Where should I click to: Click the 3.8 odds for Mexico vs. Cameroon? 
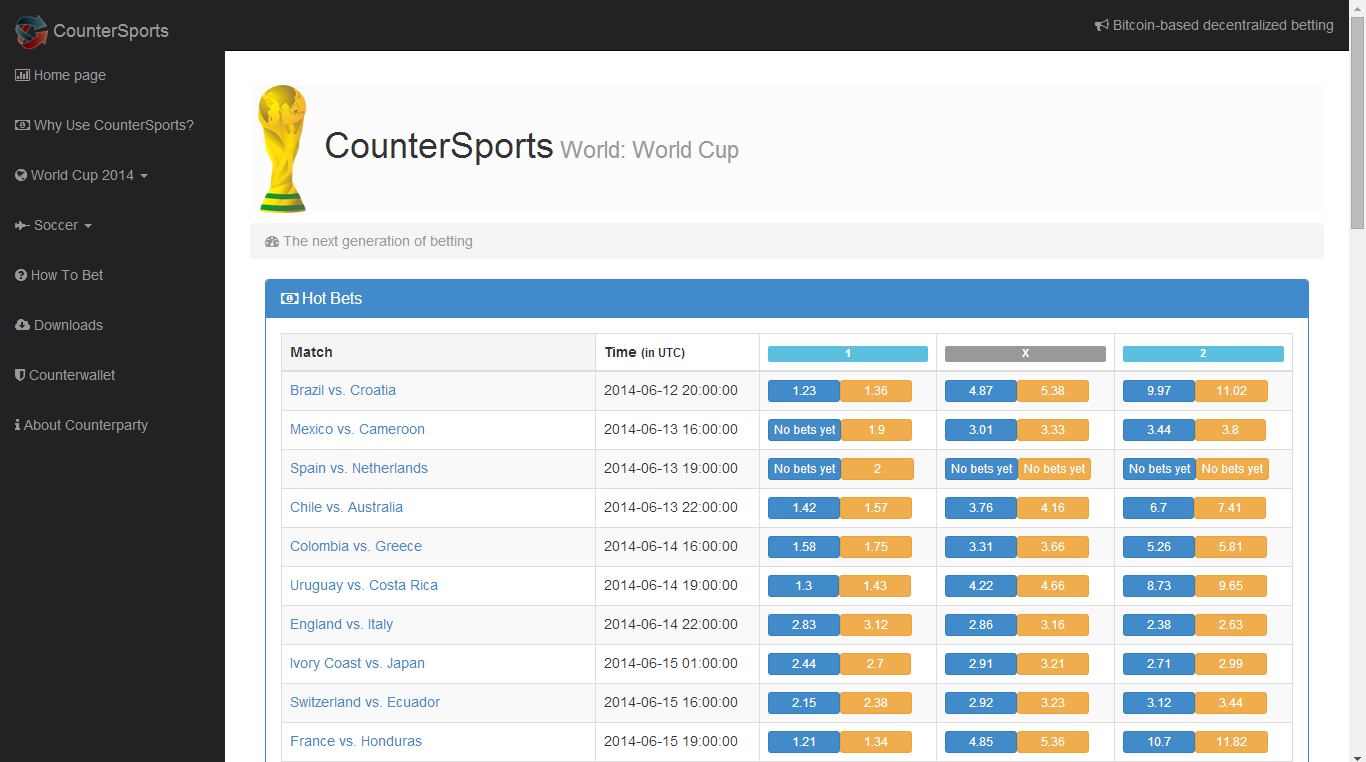[x=1230, y=430]
